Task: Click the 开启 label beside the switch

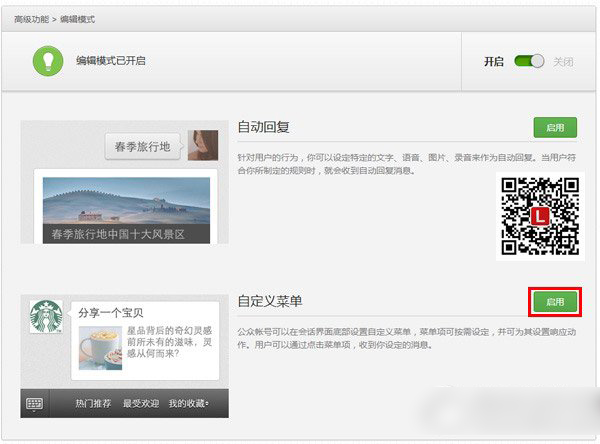Action: (x=494, y=62)
